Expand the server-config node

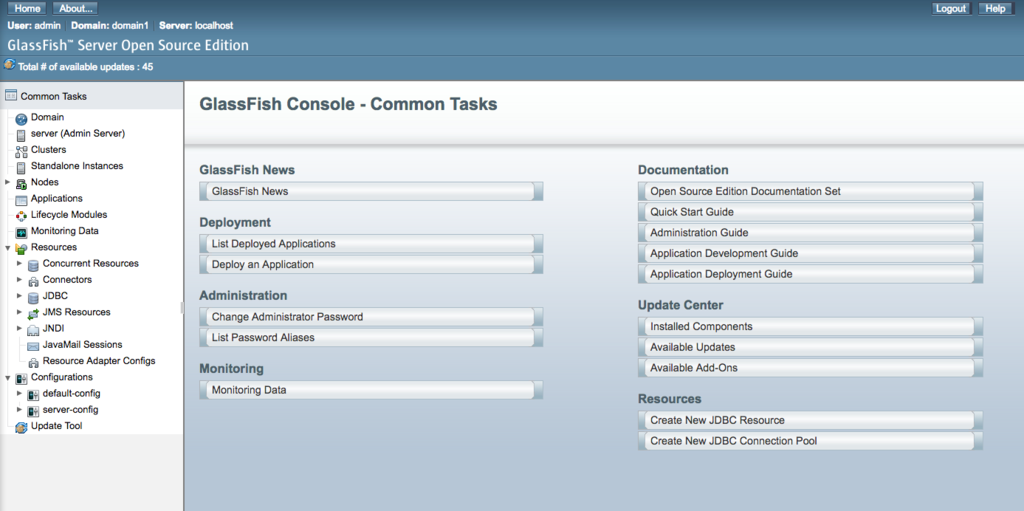click(20, 409)
